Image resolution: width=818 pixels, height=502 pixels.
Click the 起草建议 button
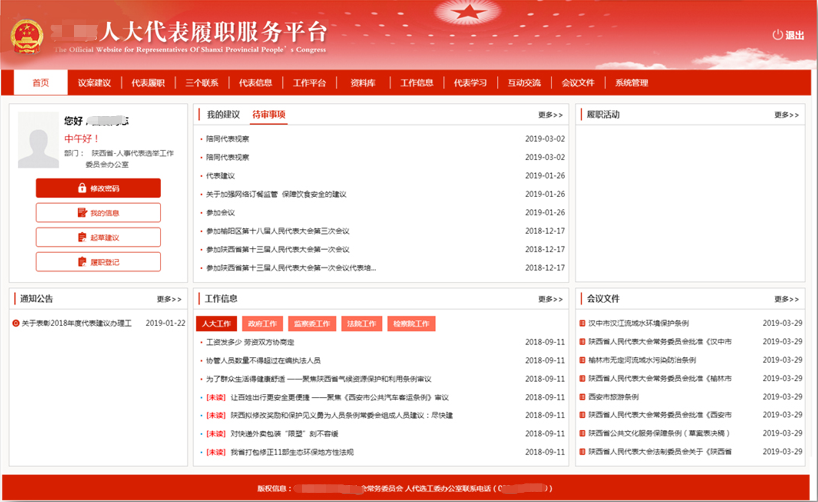click(98, 237)
